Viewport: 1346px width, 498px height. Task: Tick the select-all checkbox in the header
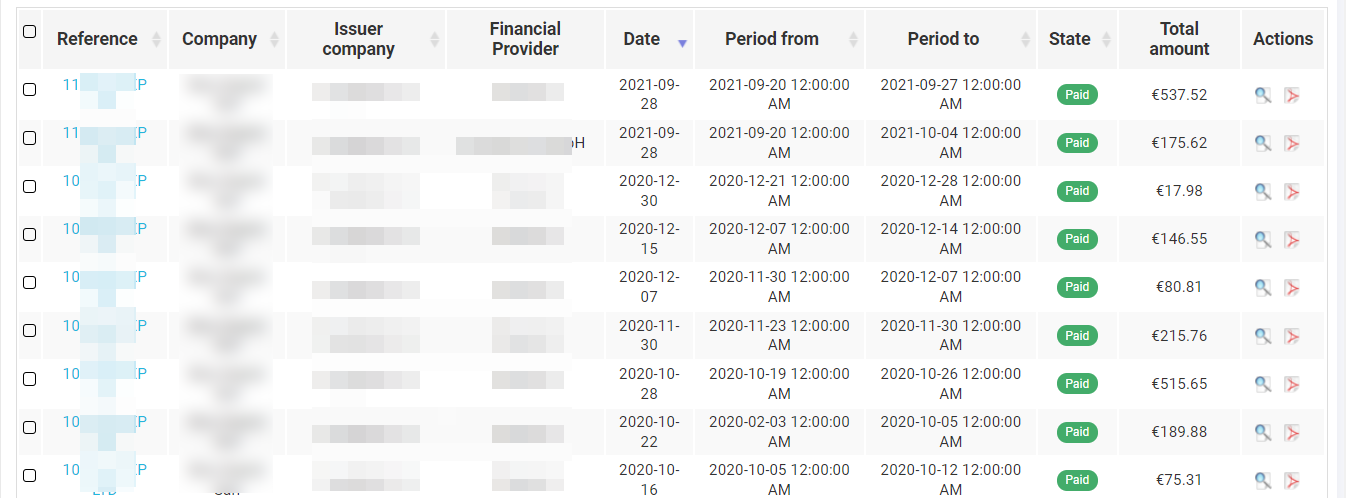click(29, 31)
